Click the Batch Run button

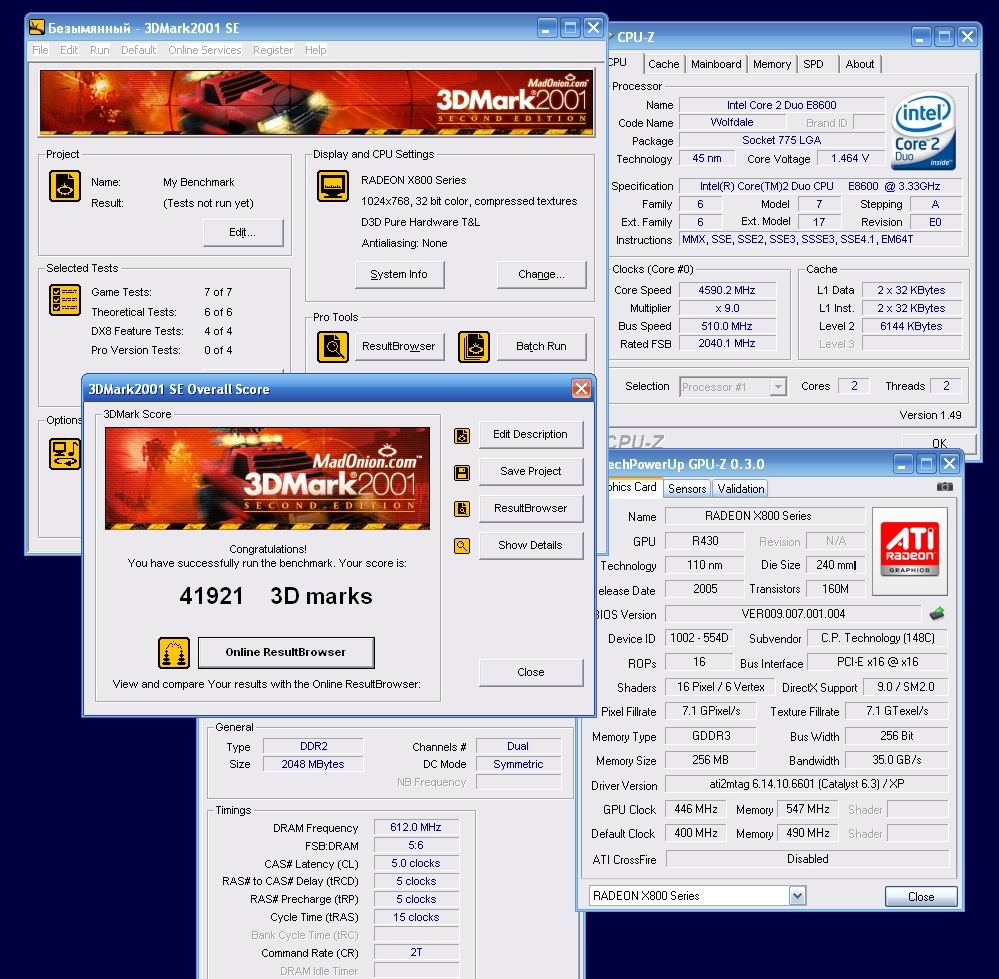[541, 347]
